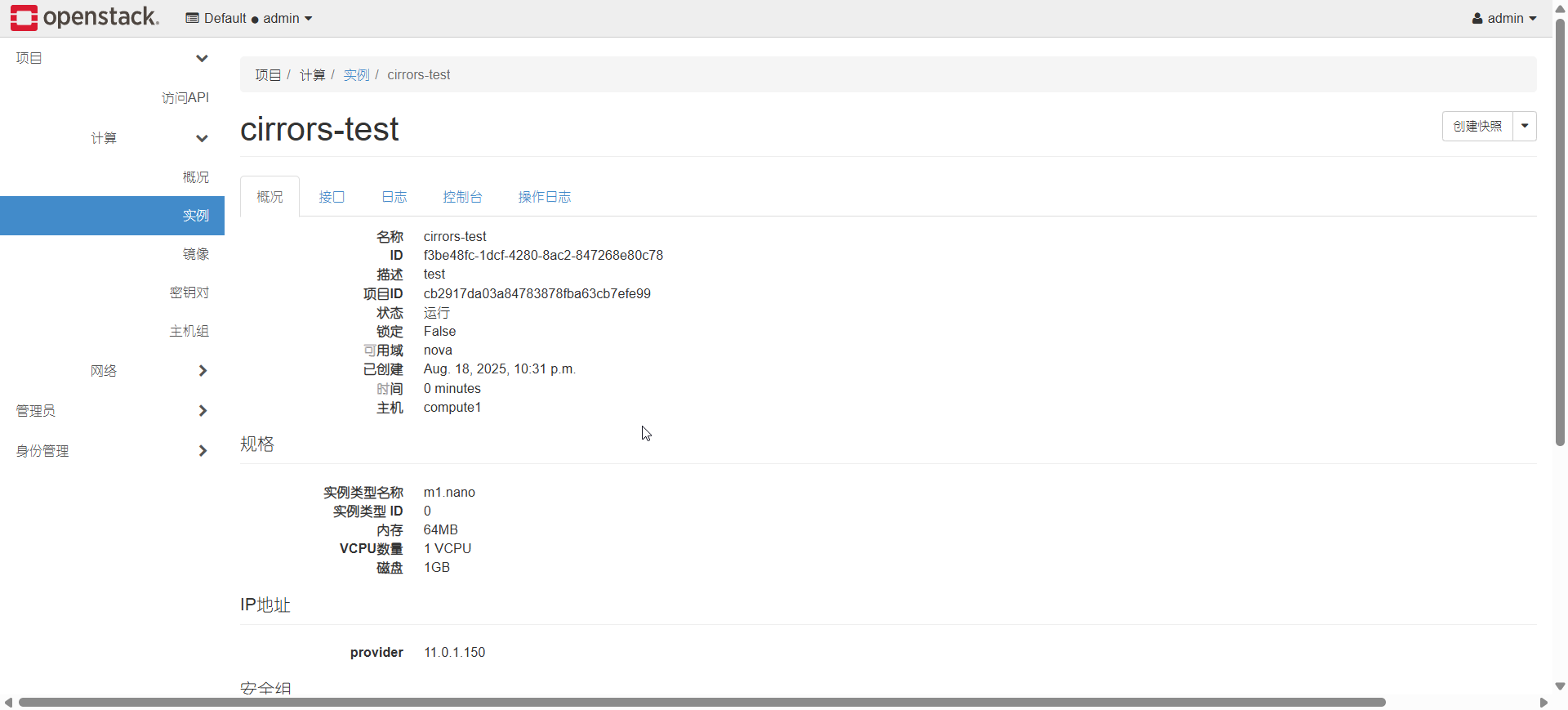This screenshot has height=710, width=1568.
Task: Switch to the 操作日志 tab
Action: [545, 197]
